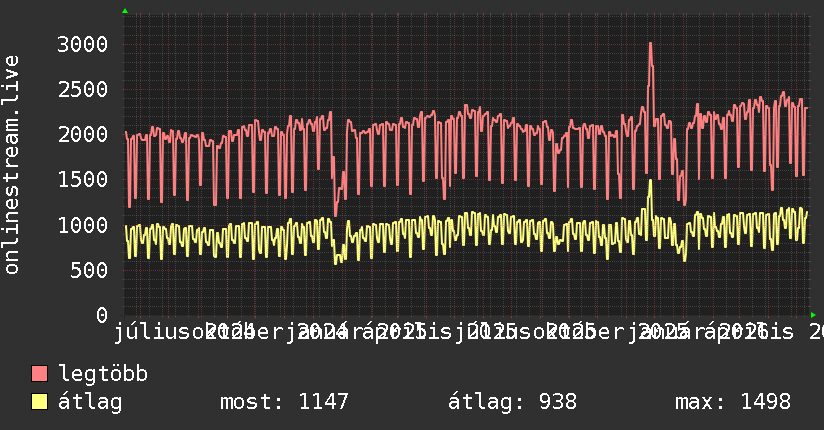This screenshot has height=430, width=824.
Task: Click the 'átlag: 938' statistic
Action: click(x=512, y=402)
